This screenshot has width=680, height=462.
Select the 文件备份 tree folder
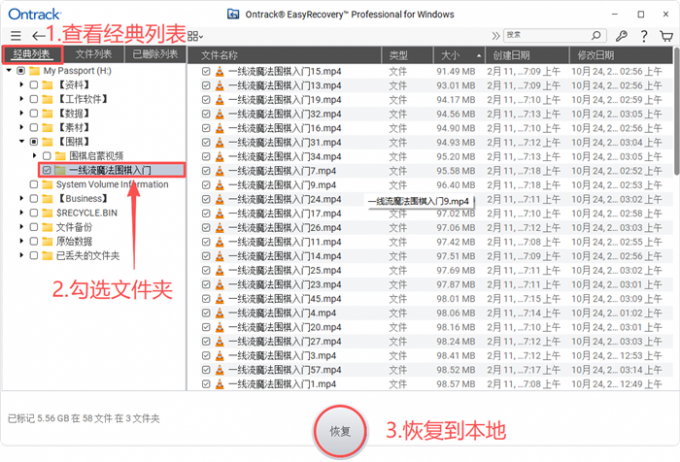pyautogui.click(x=74, y=227)
